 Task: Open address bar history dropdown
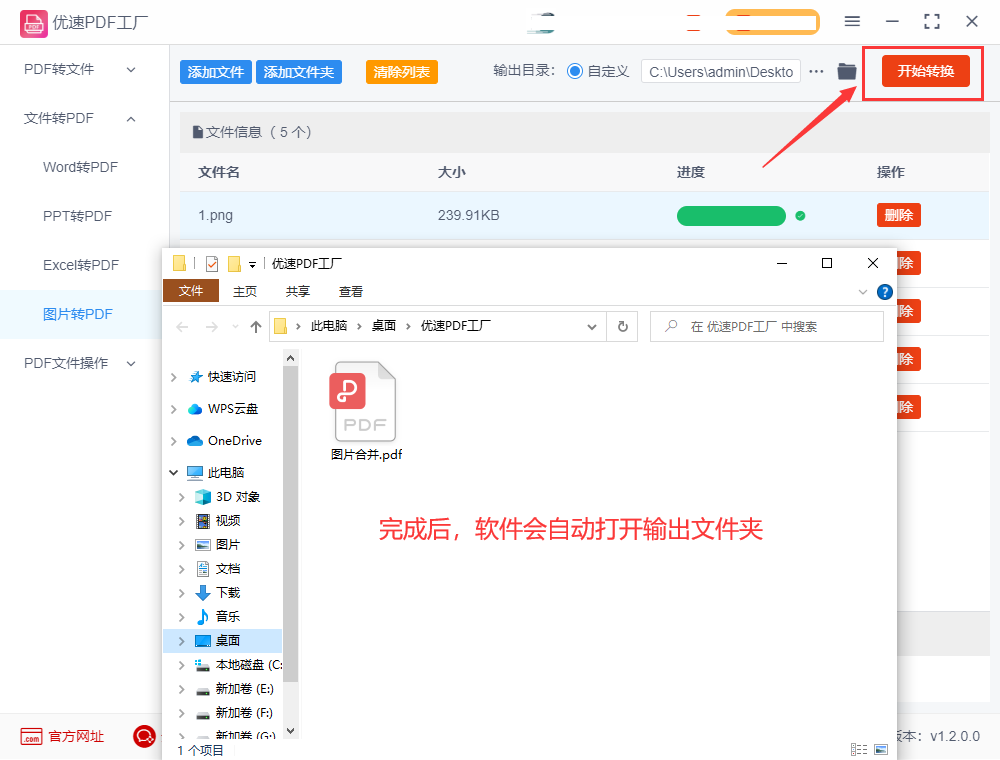pos(592,327)
